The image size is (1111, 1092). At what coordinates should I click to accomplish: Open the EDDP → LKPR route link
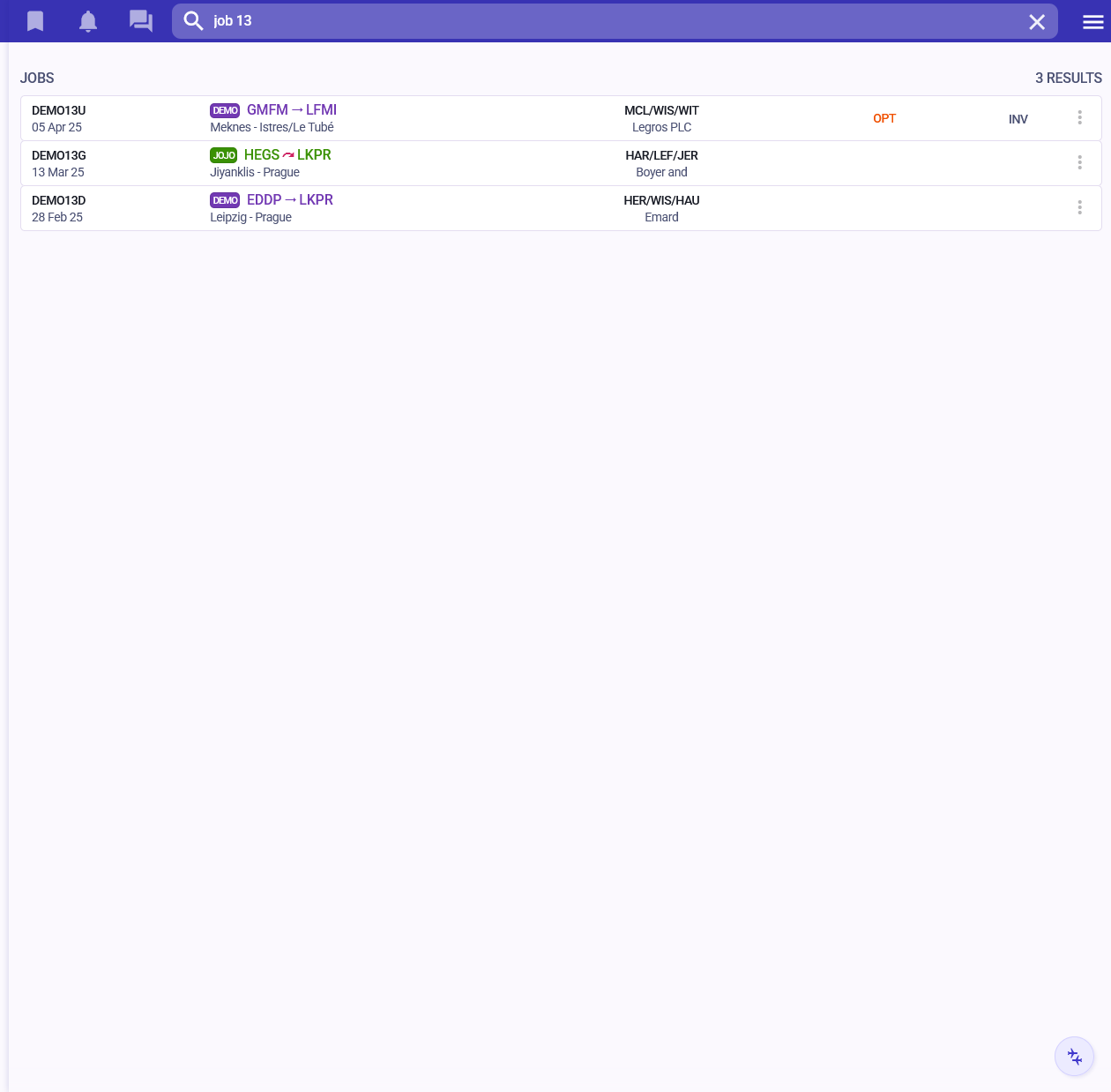click(x=289, y=200)
